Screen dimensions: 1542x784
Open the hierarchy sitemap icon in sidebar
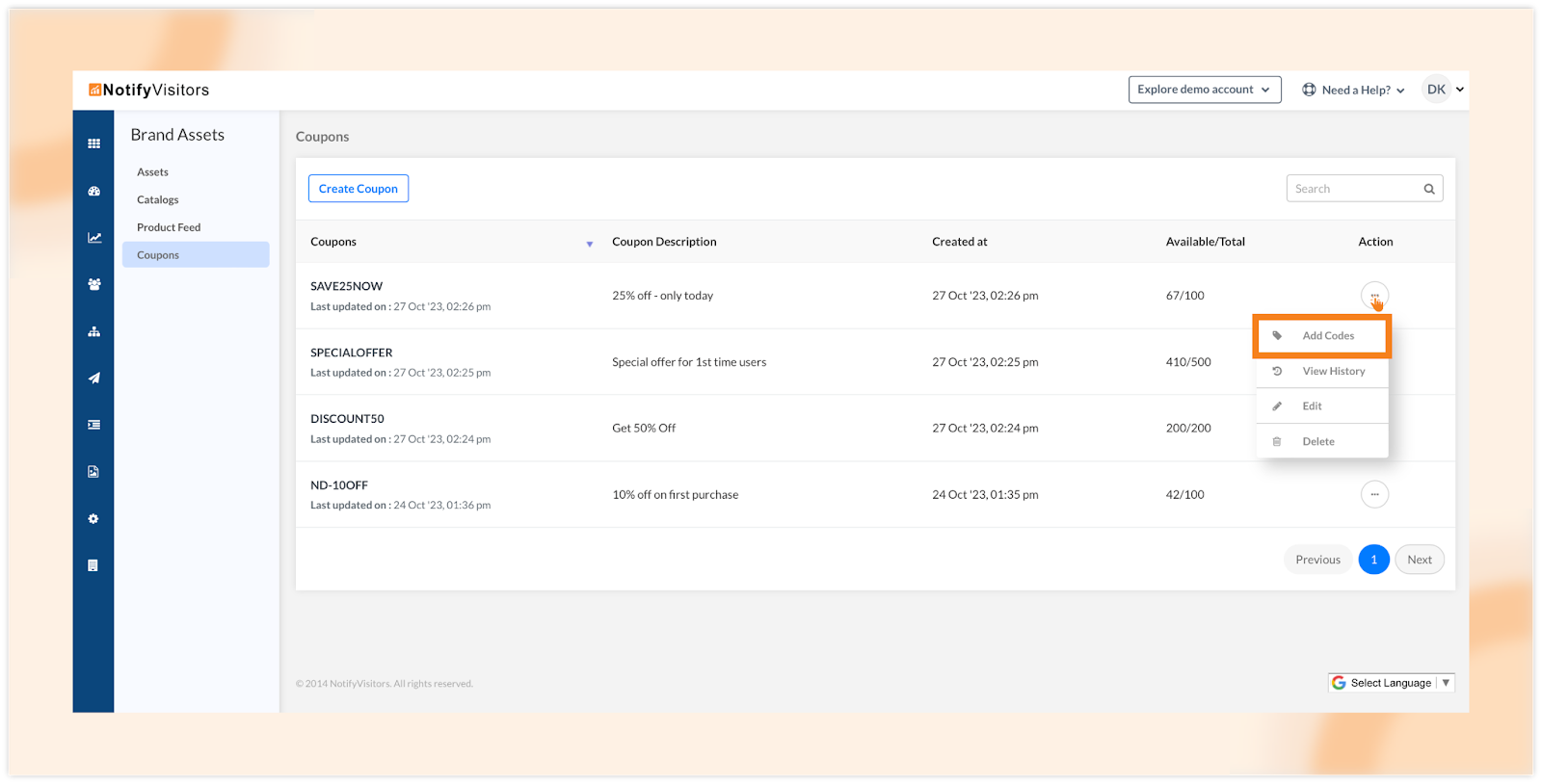(x=93, y=331)
